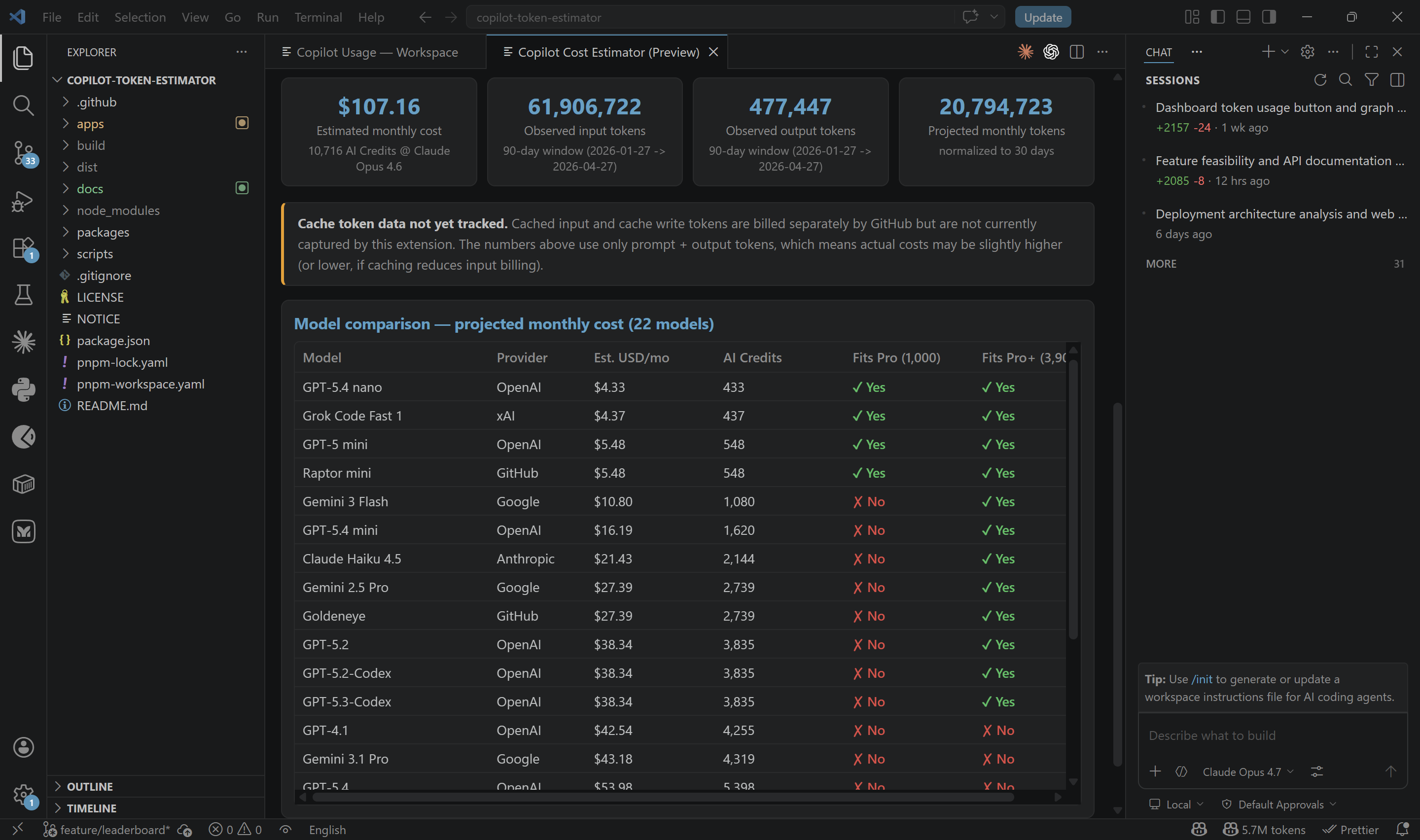Open the Manage gear in activity bar
The image size is (1420, 840).
point(23,795)
